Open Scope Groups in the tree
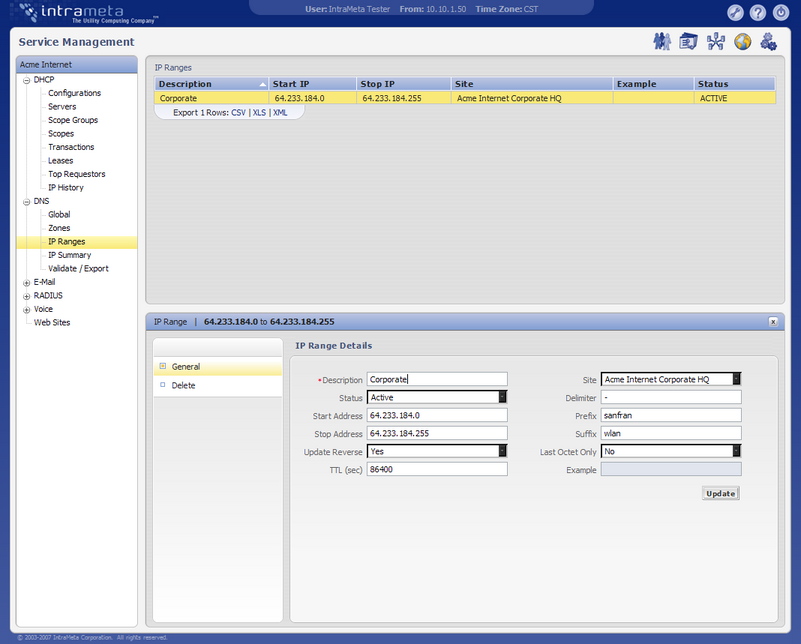 point(73,120)
